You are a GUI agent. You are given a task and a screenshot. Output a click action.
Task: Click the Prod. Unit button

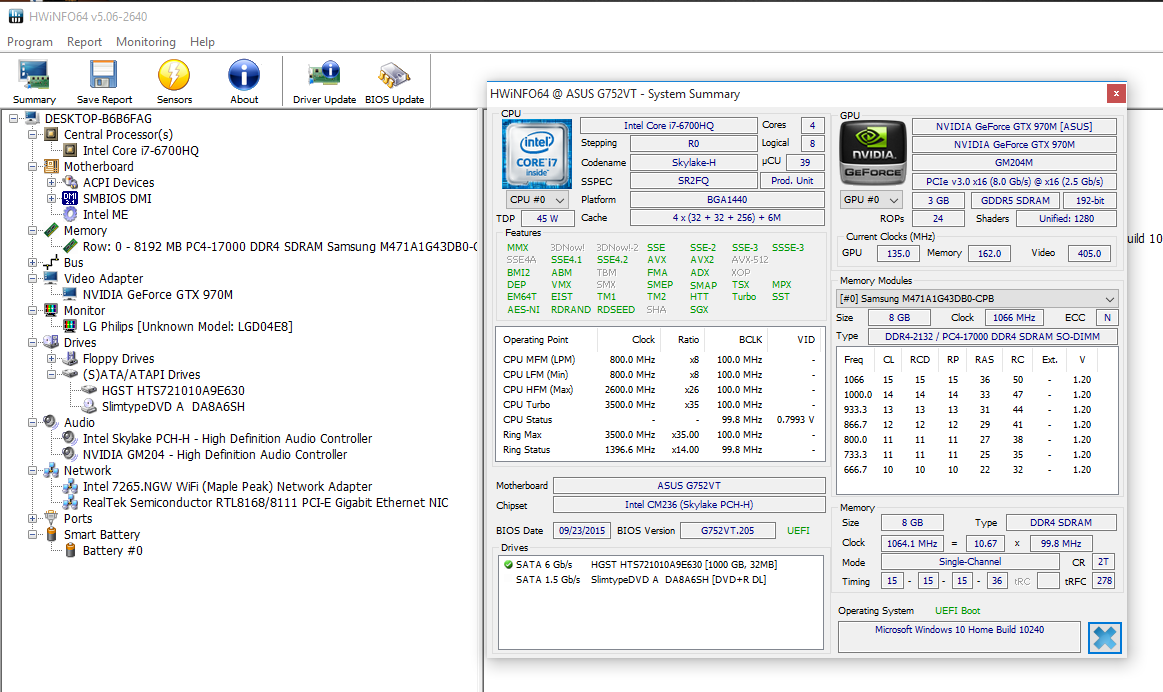pos(792,180)
